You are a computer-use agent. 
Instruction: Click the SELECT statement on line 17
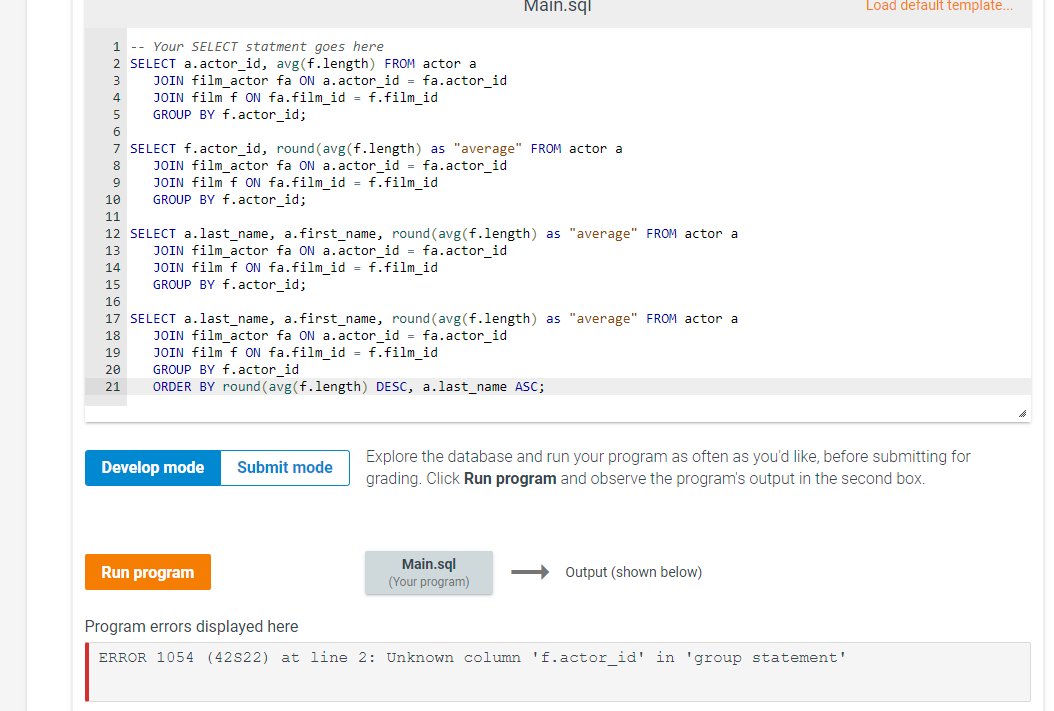434,319
